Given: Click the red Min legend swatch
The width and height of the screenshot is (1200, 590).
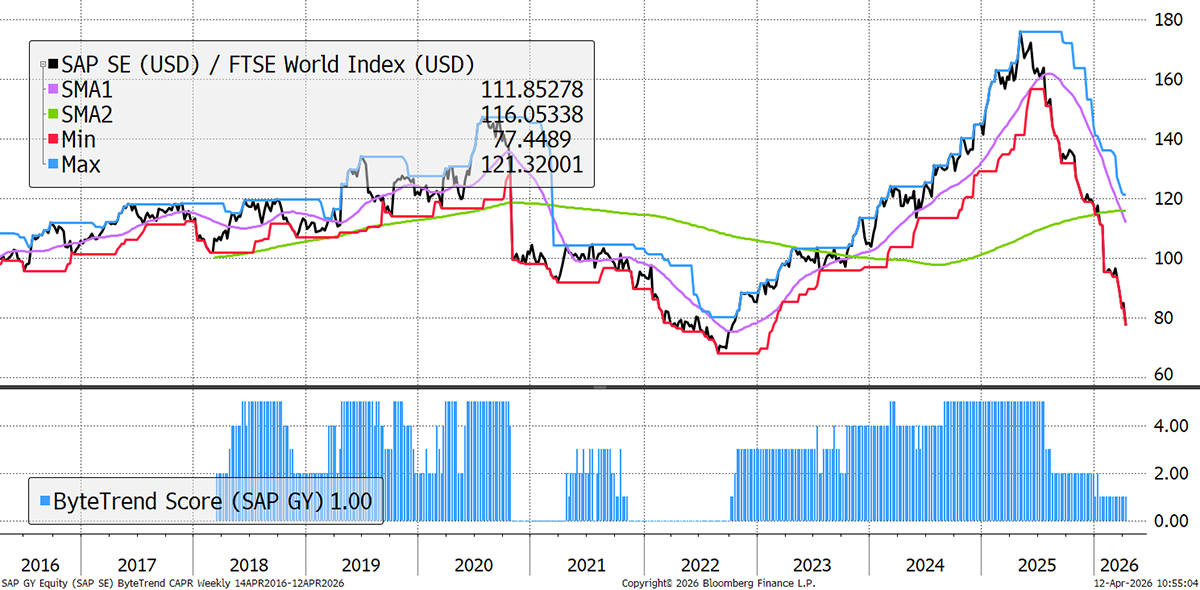Looking at the screenshot, I should 53,140.
